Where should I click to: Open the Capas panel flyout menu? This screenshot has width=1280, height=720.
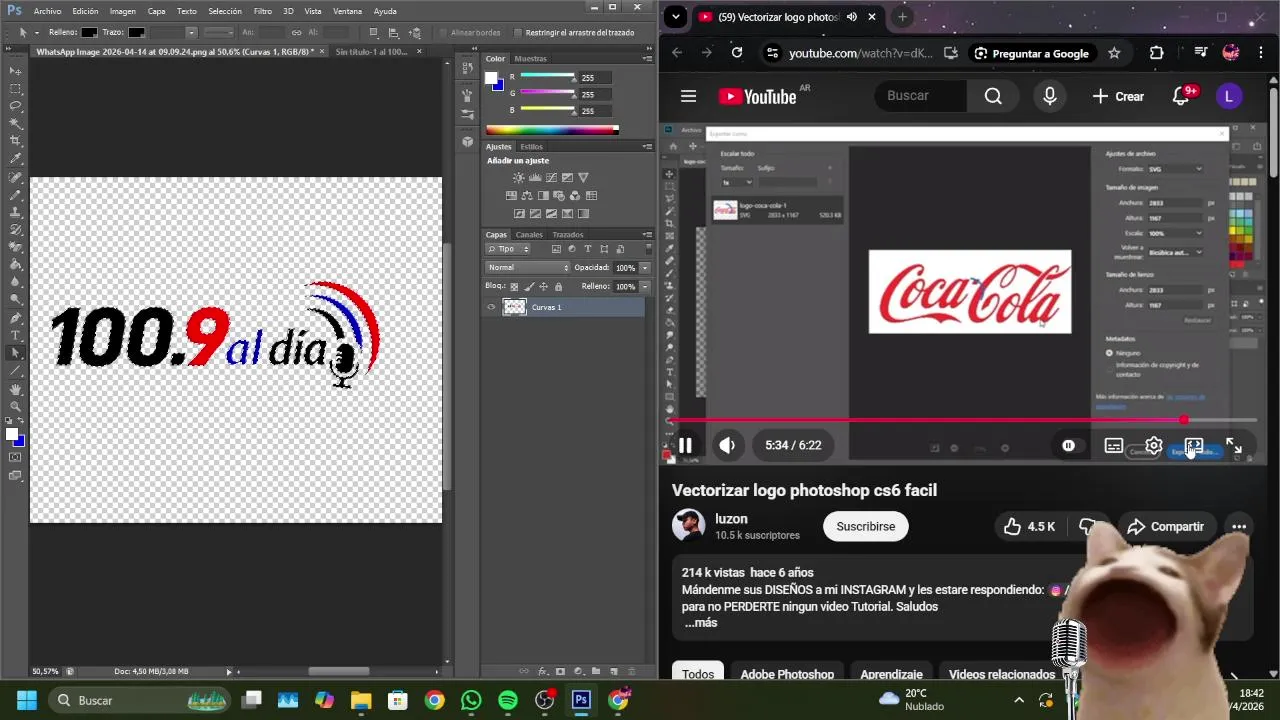[x=648, y=235]
